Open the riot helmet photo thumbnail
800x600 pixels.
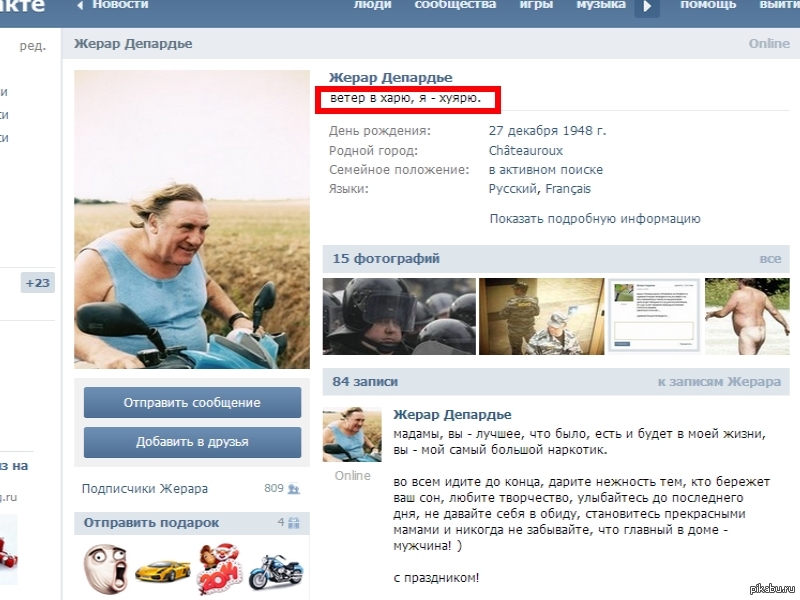click(x=399, y=316)
